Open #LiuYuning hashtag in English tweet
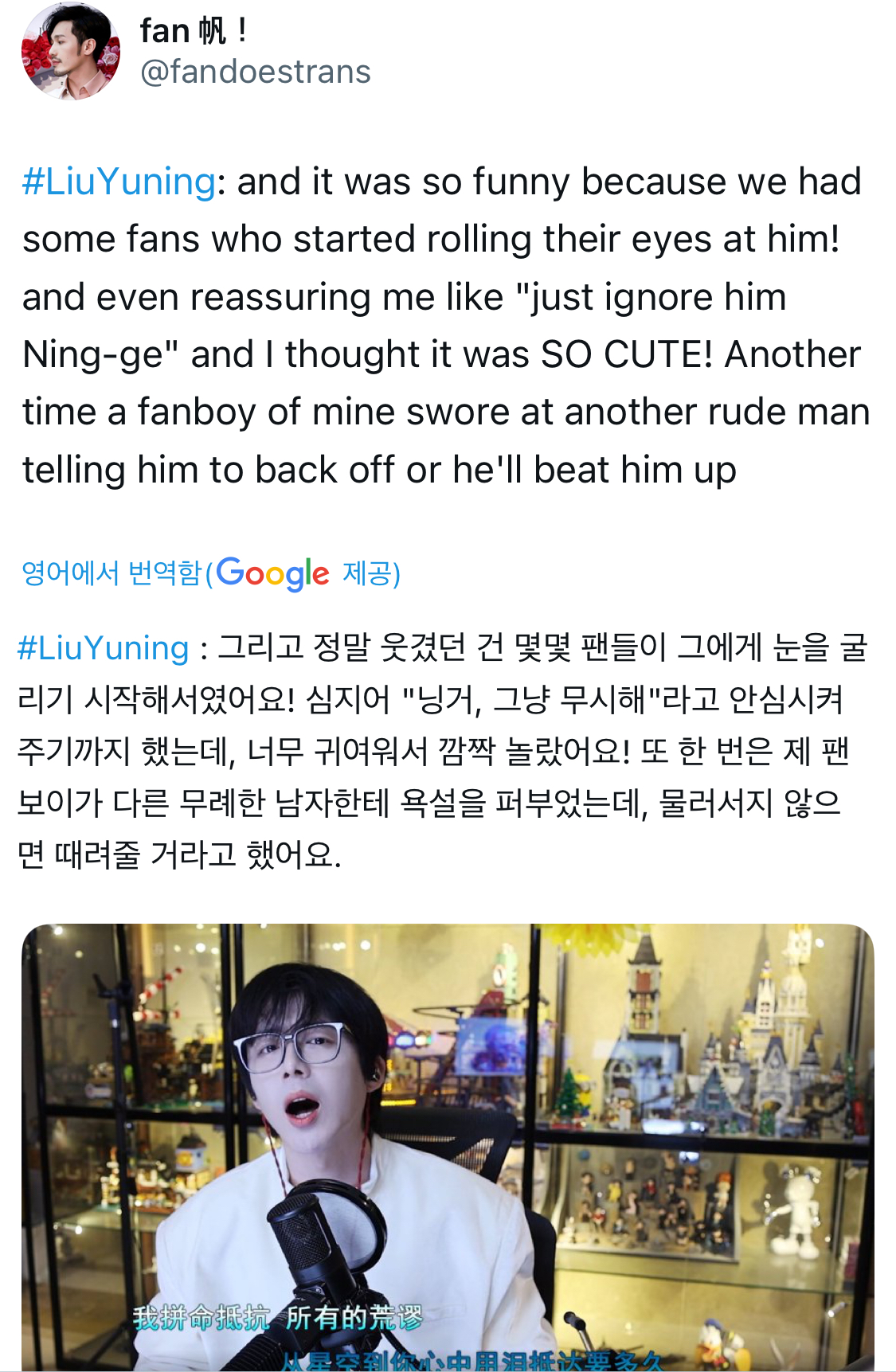The height and width of the screenshot is (1372, 896). pyautogui.click(x=119, y=182)
